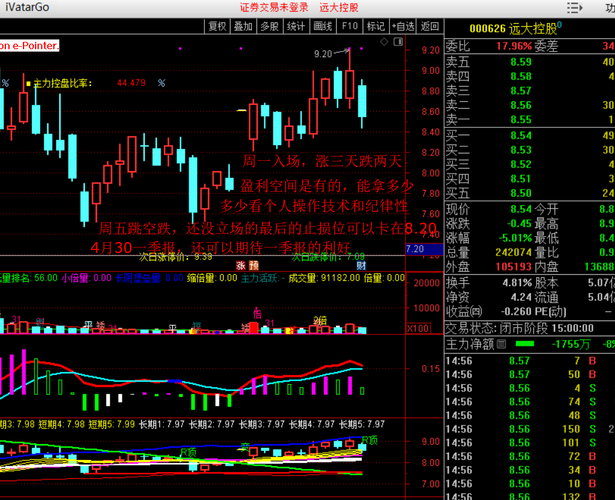Click the 委比 value 17.96%

tap(514, 46)
